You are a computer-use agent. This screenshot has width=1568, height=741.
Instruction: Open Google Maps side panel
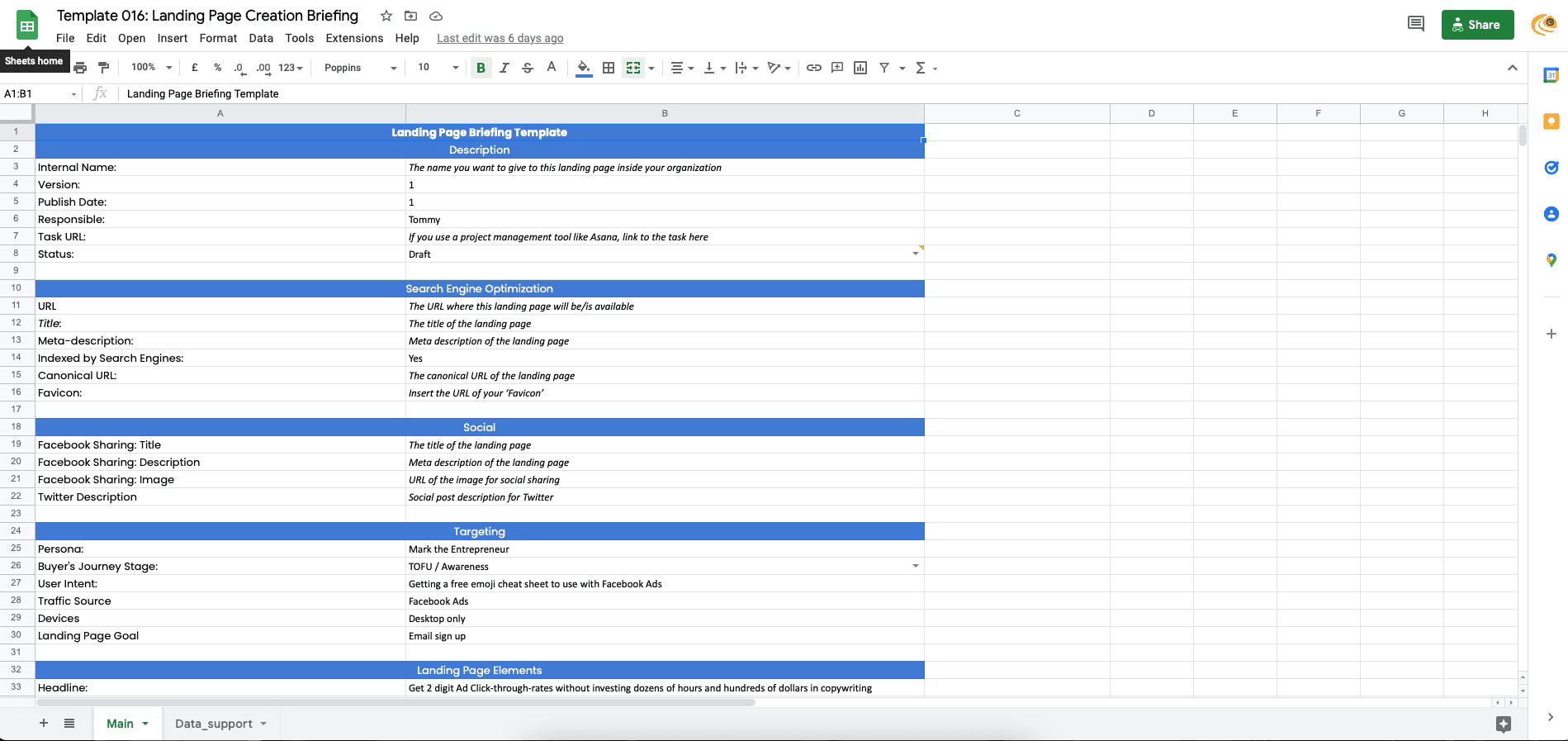click(x=1551, y=260)
